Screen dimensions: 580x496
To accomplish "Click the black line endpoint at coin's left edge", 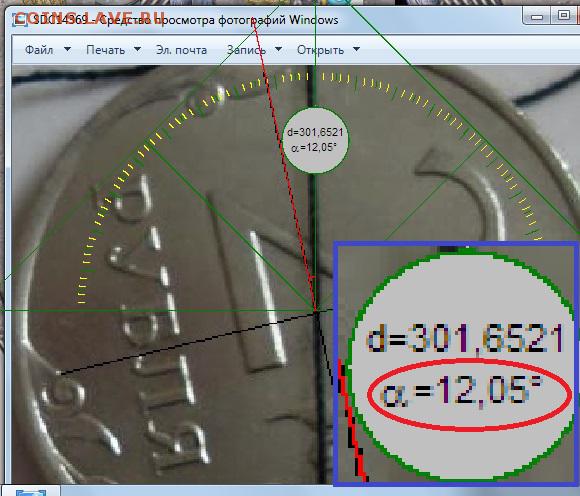I will click(60, 374).
